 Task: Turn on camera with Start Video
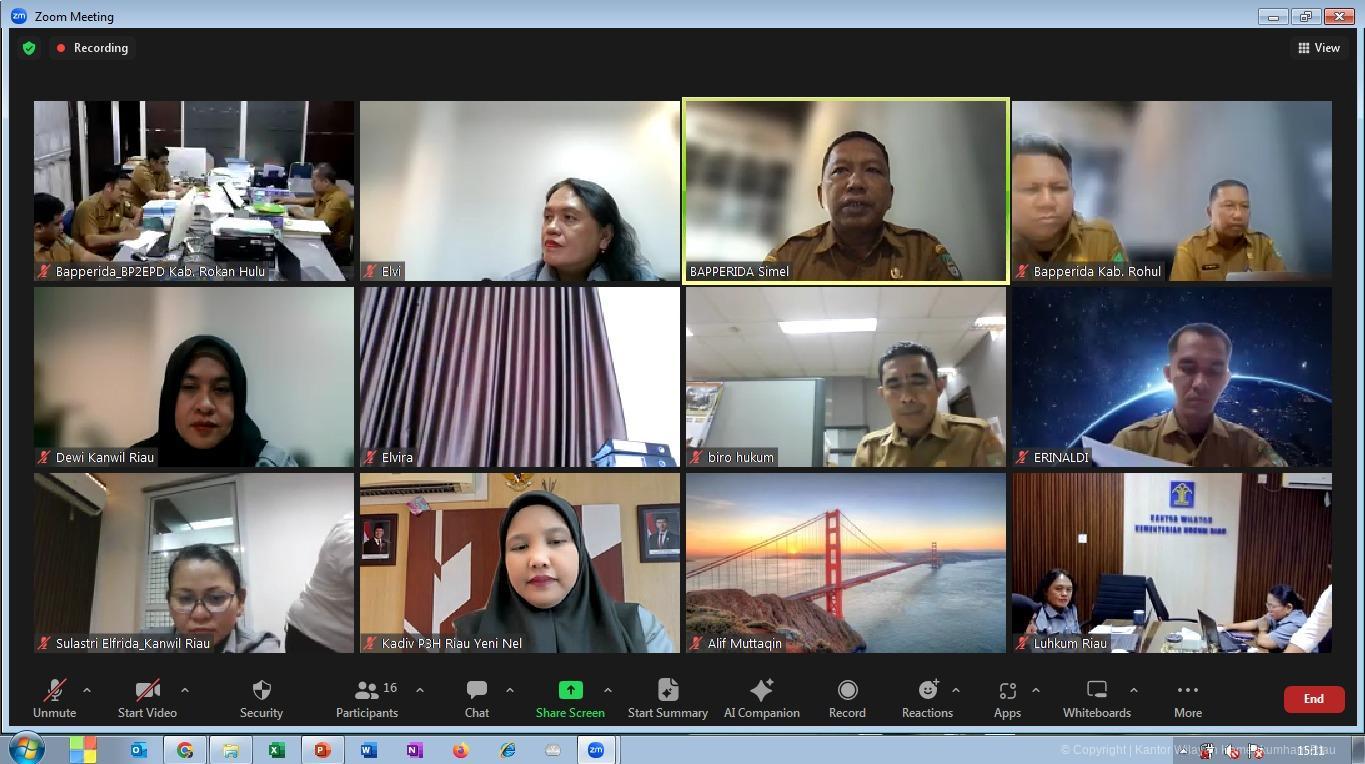point(147,699)
